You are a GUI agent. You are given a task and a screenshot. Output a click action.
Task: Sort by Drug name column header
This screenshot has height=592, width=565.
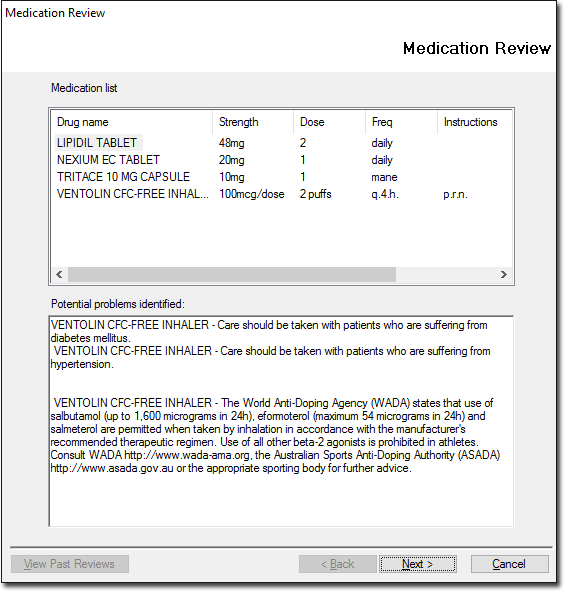point(132,122)
